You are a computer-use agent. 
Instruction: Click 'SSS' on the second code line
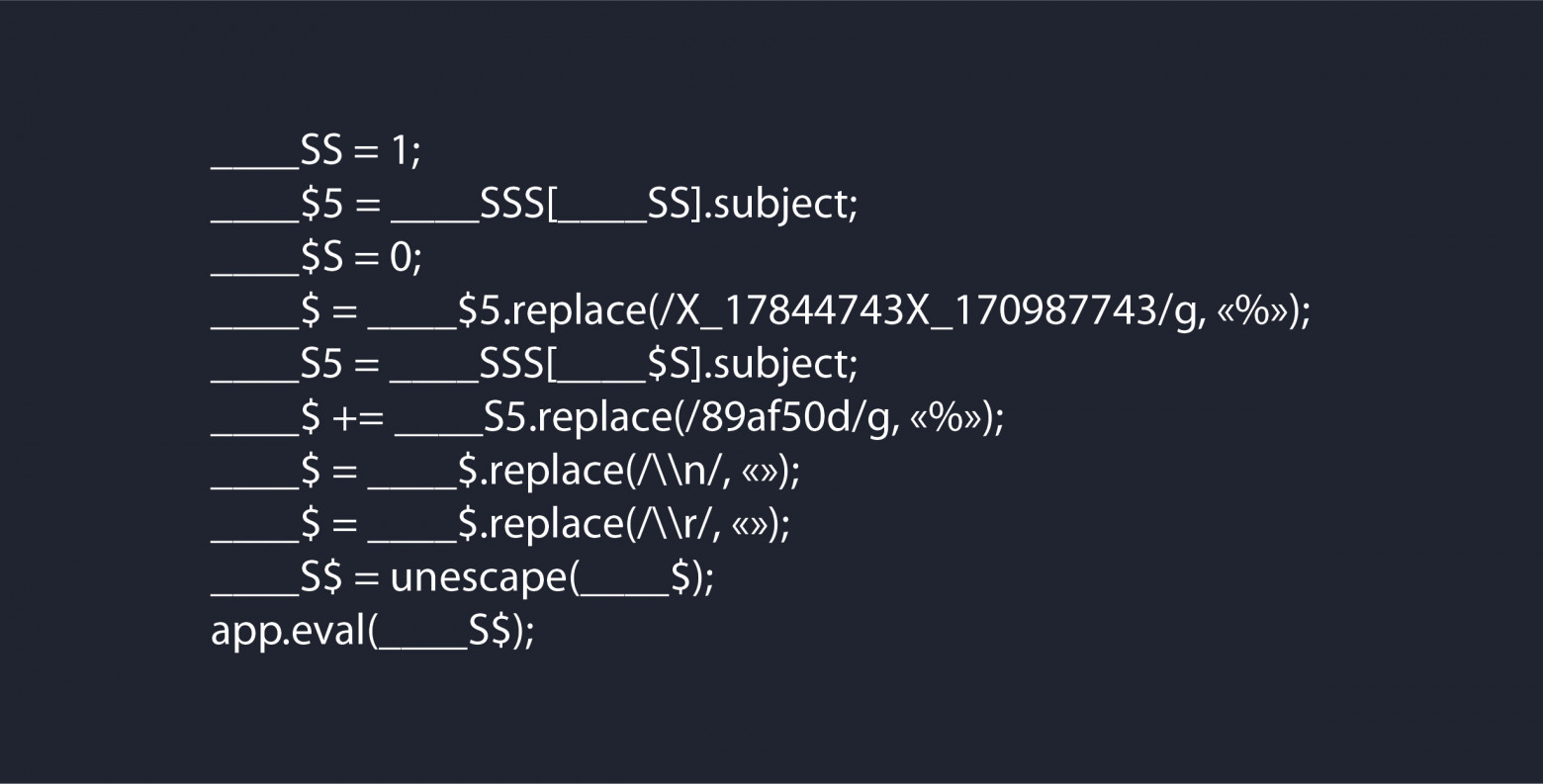pyautogui.click(x=512, y=205)
